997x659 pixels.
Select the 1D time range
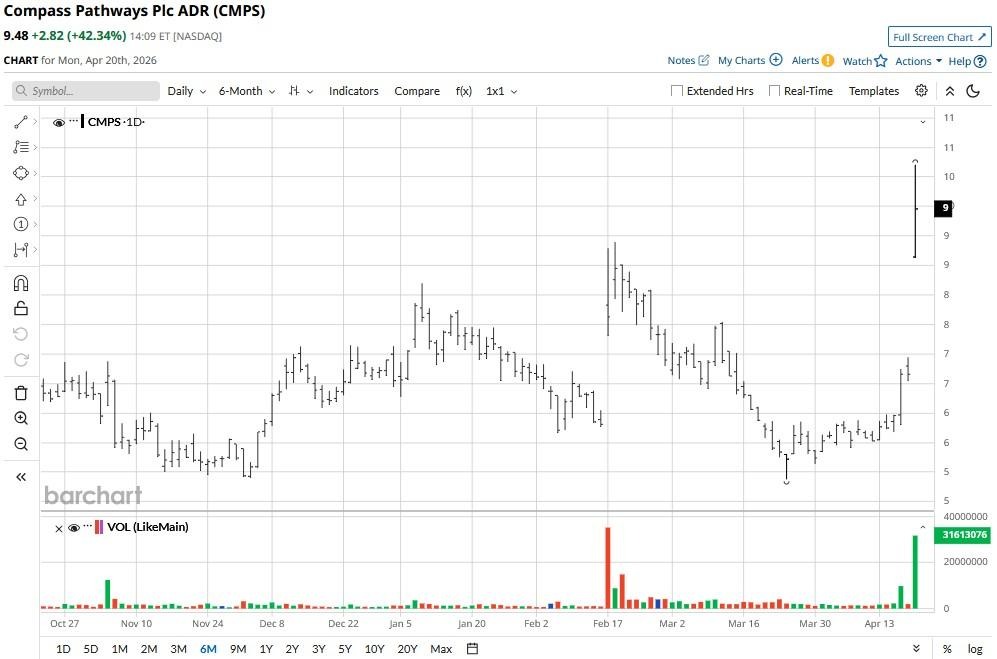[63, 649]
